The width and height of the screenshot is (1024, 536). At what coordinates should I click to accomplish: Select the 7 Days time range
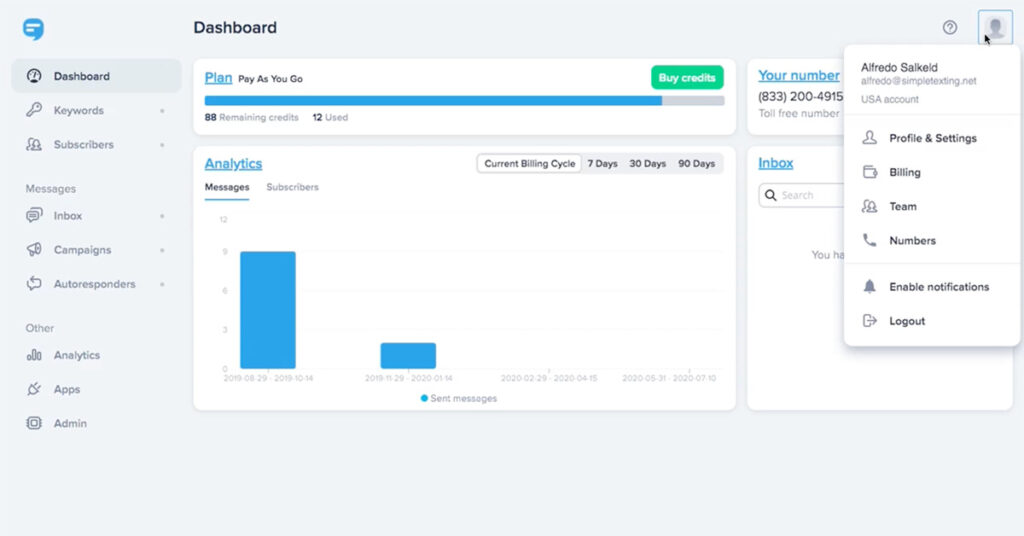[602, 164]
